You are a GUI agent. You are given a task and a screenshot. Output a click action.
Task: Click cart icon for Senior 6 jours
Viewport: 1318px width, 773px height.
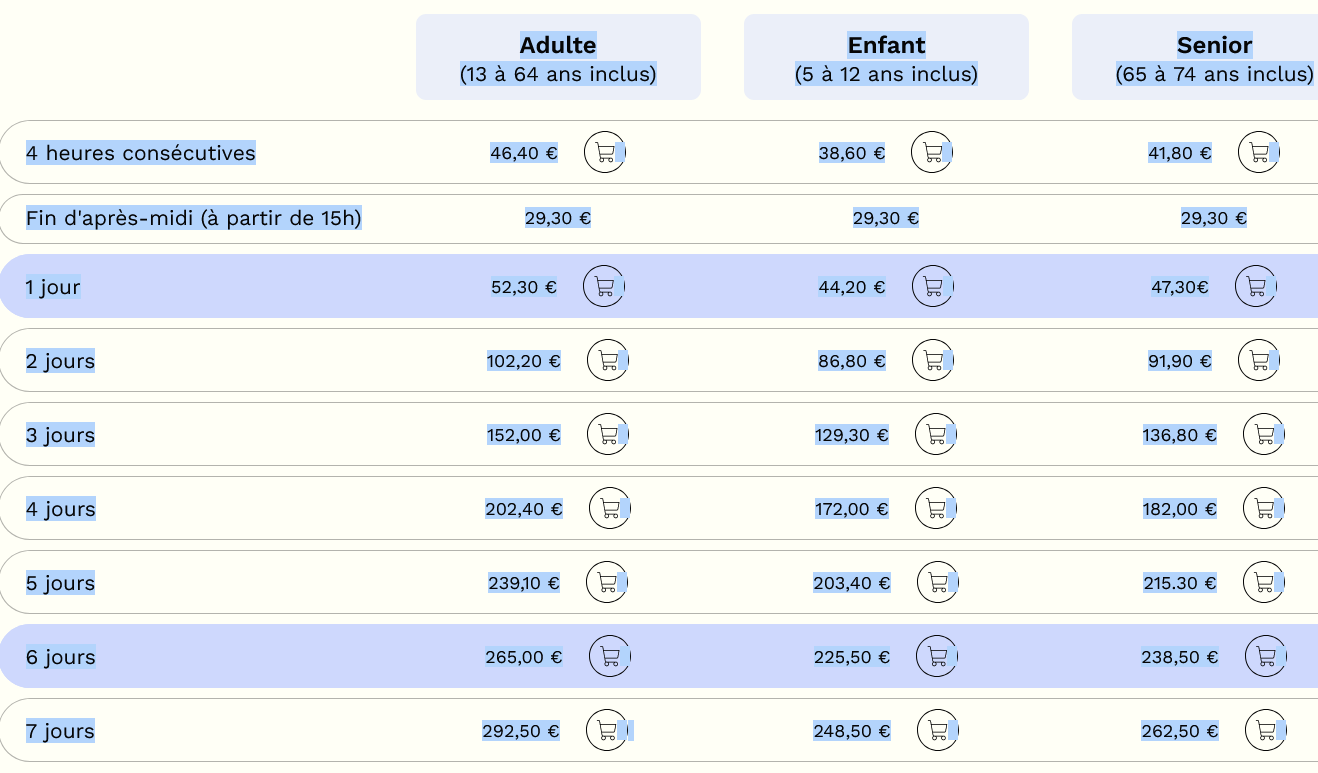point(1265,657)
